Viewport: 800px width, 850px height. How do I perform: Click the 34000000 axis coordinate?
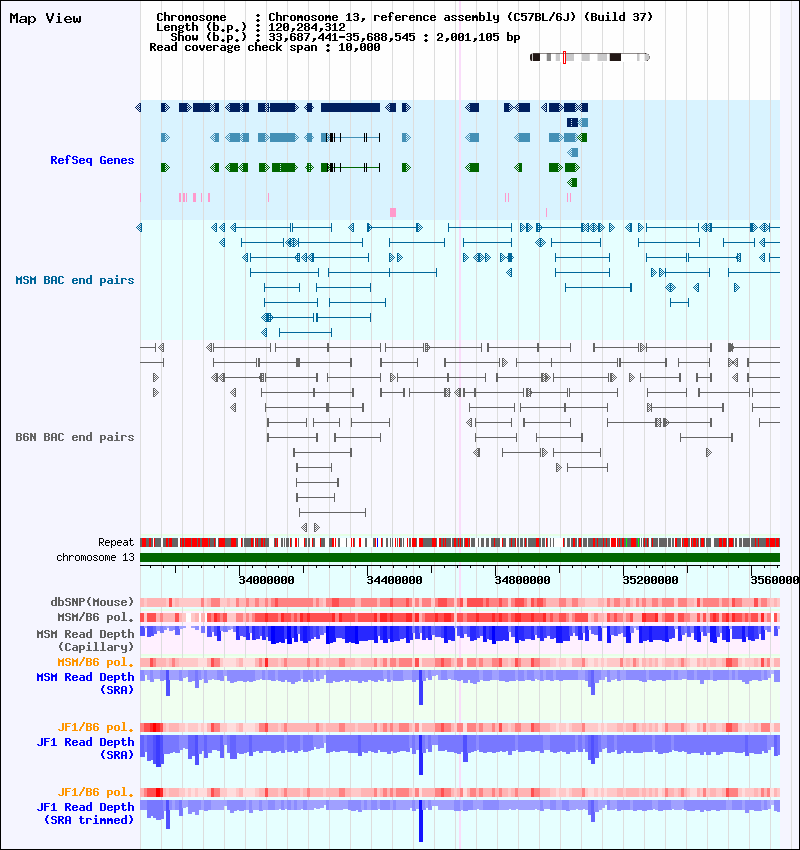click(x=266, y=580)
